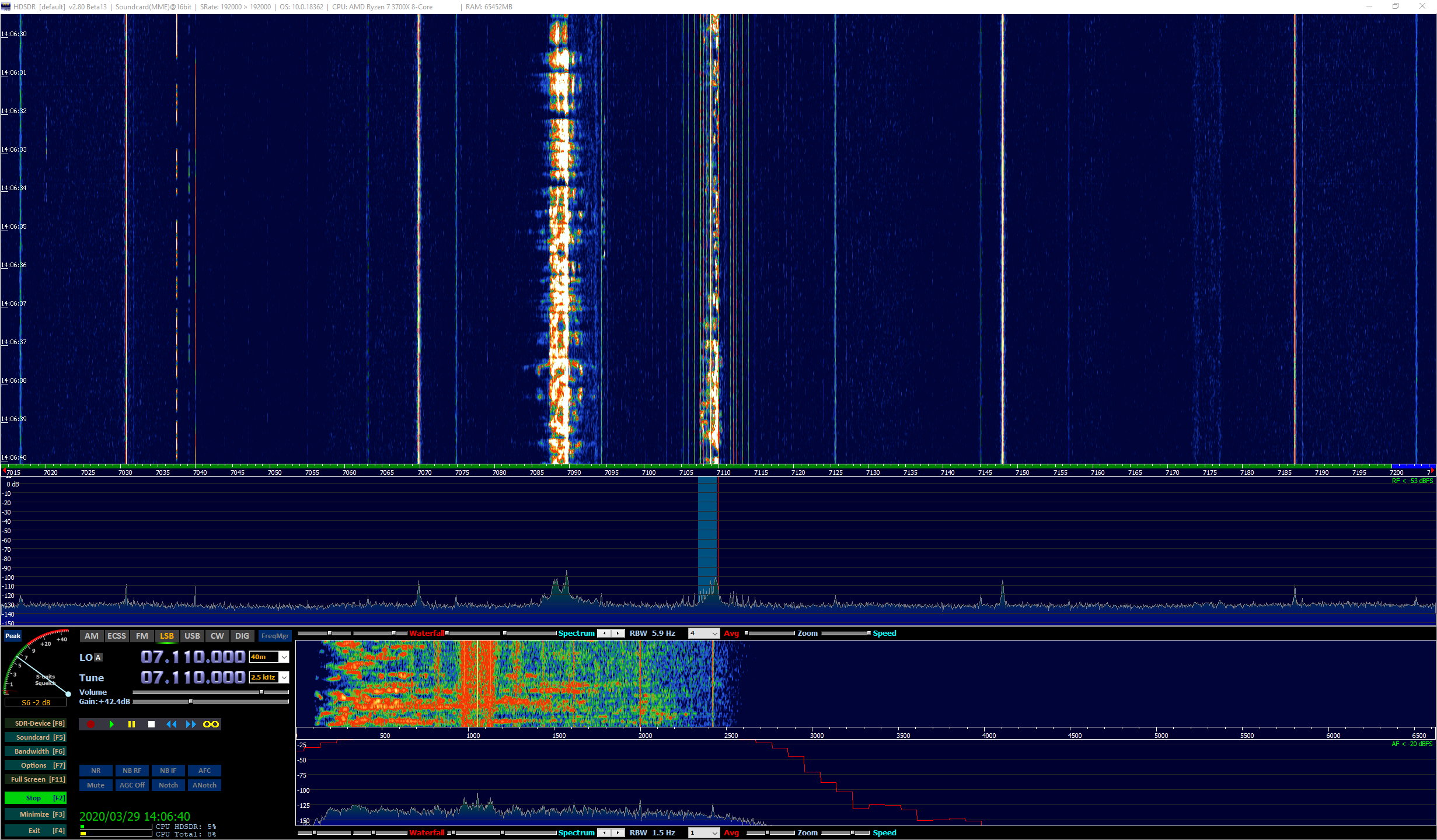The height and width of the screenshot is (840, 1437).
Task: Click the red record icon
Action: pyautogui.click(x=90, y=724)
